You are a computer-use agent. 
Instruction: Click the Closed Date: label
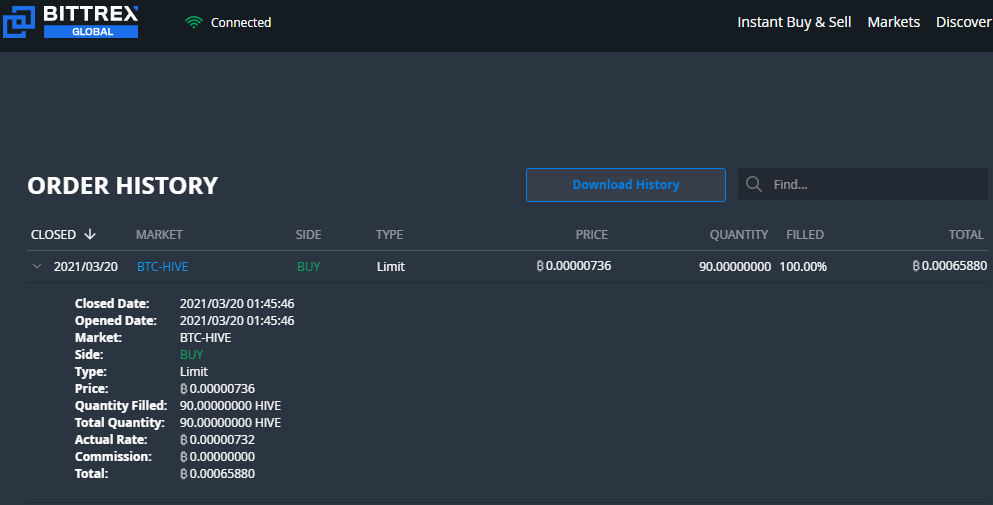click(112, 304)
